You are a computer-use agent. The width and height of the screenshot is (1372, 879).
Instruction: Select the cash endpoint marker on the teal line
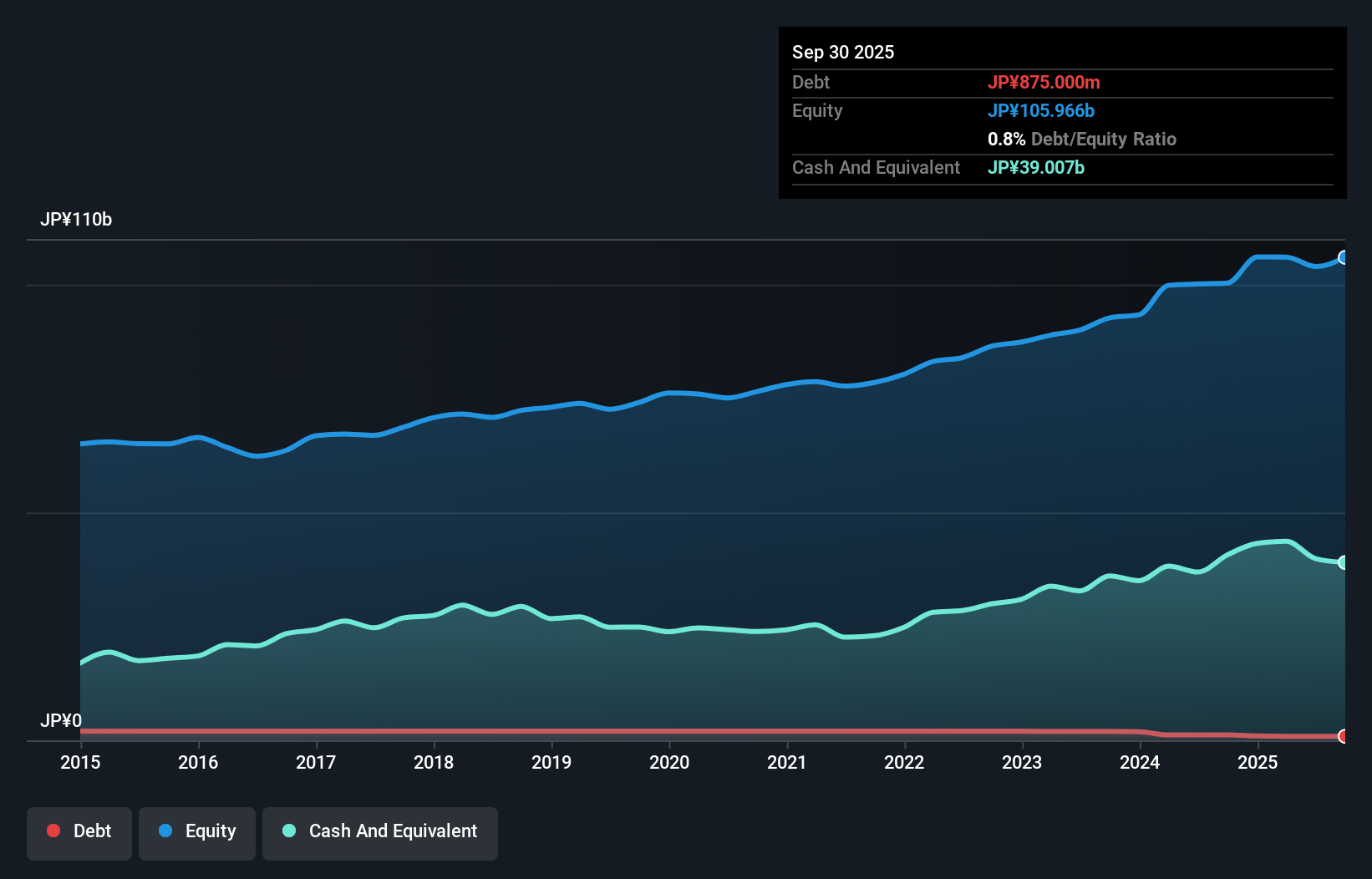[1344, 562]
